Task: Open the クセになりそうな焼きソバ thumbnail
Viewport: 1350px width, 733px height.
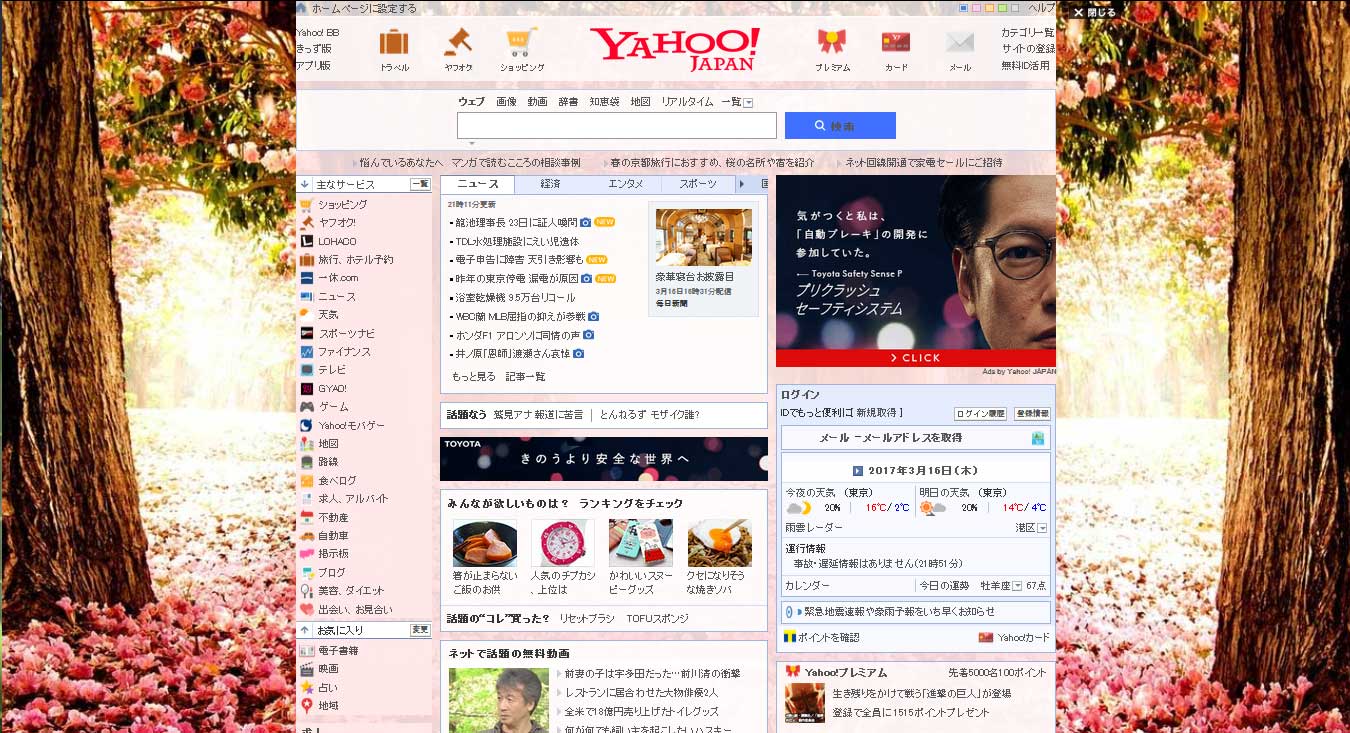Action: pos(719,543)
